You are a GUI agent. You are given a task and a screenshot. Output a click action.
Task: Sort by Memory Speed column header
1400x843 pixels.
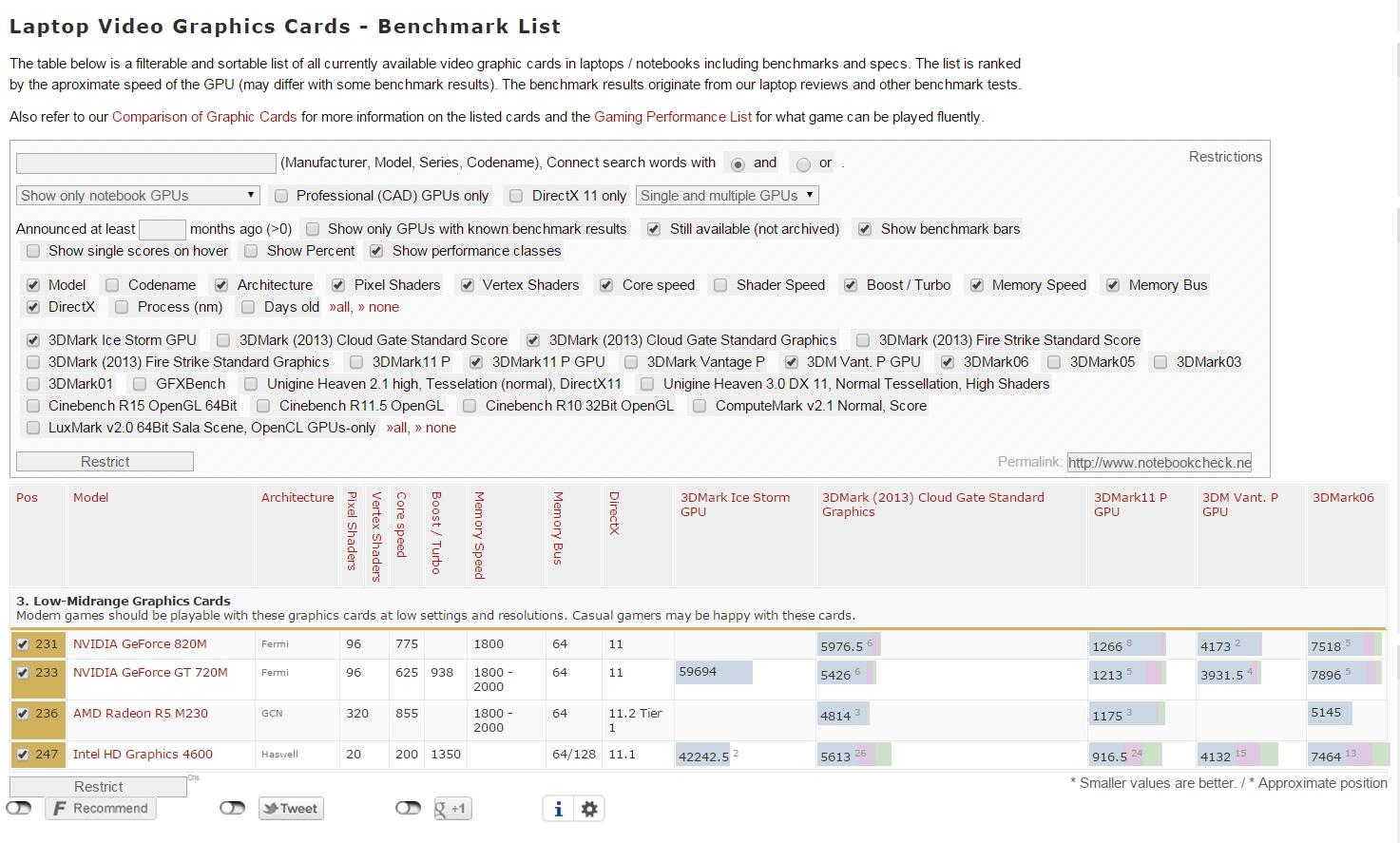point(479,535)
